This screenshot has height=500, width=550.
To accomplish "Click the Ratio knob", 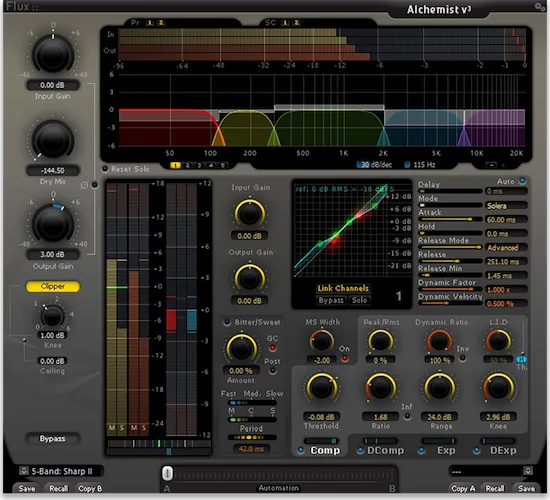I will tap(380, 387).
